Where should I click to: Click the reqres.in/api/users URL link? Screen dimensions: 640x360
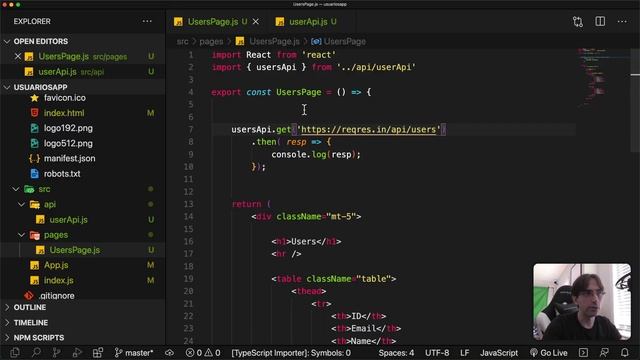click(369, 129)
